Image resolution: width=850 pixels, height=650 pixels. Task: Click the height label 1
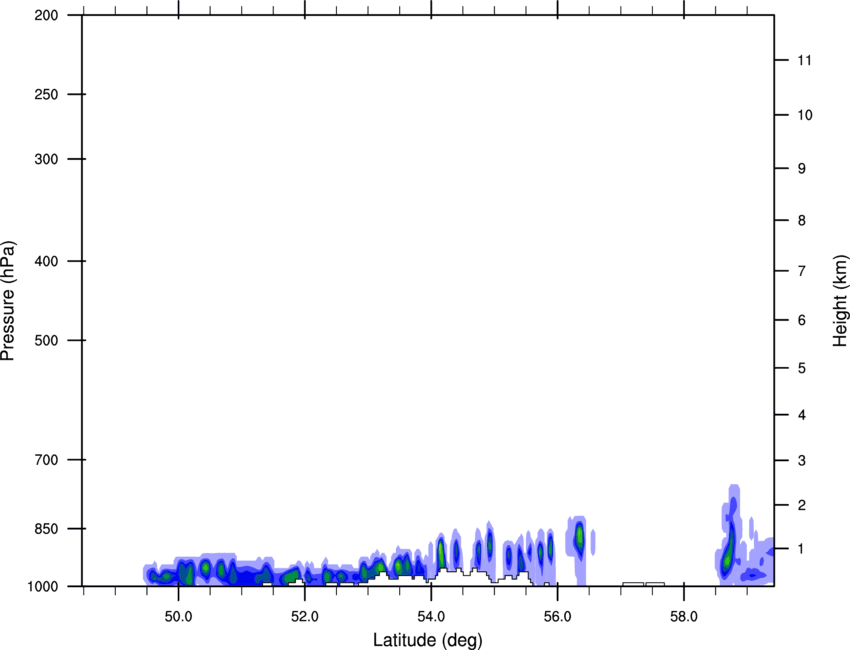(802, 549)
